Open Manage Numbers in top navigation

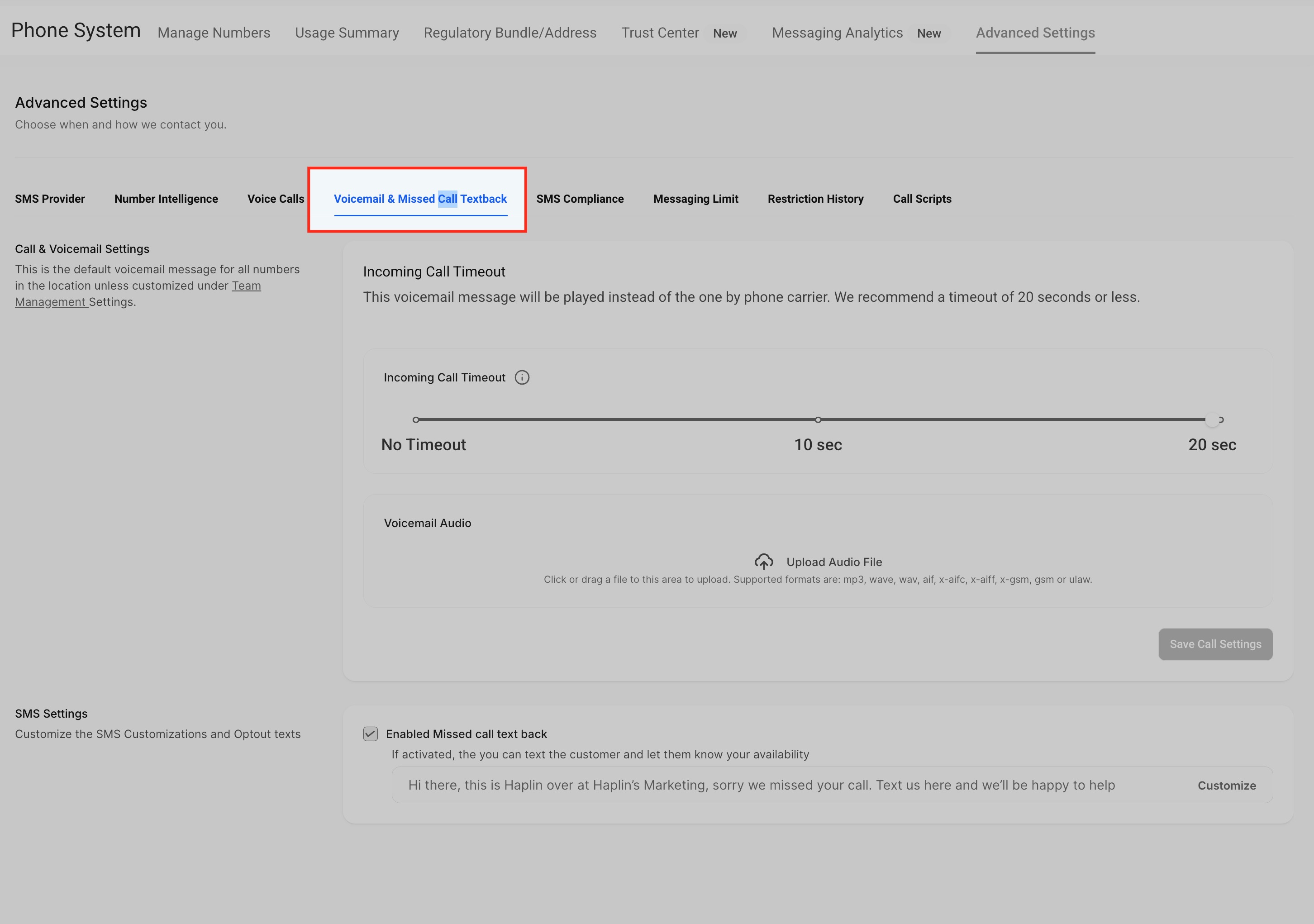[214, 33]
